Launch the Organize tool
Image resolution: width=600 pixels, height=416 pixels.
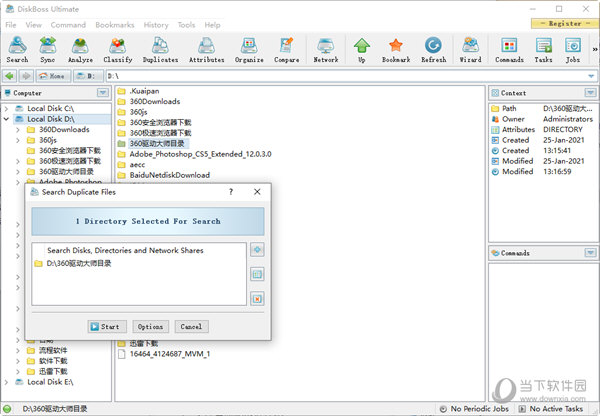click(249, 50)
